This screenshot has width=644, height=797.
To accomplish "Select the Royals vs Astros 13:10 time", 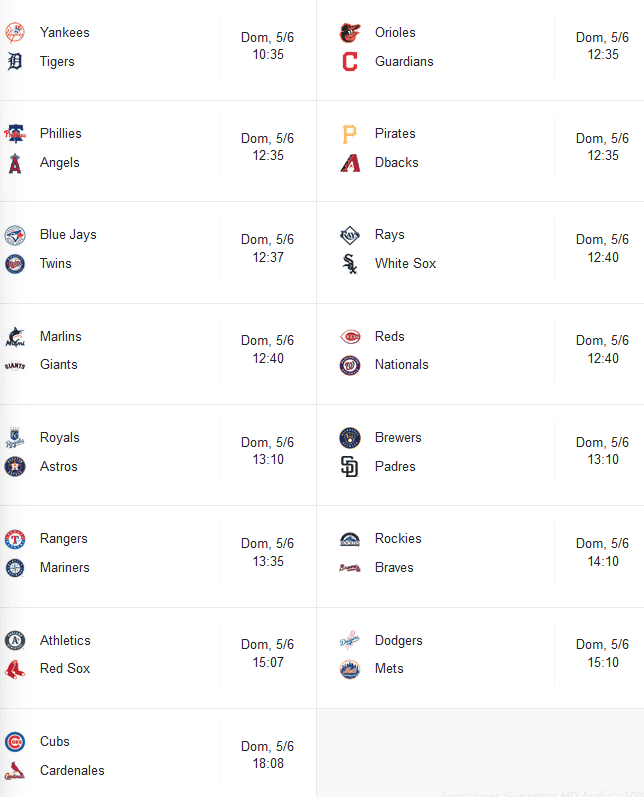I will pyautogui.click(x=267, y=452).
